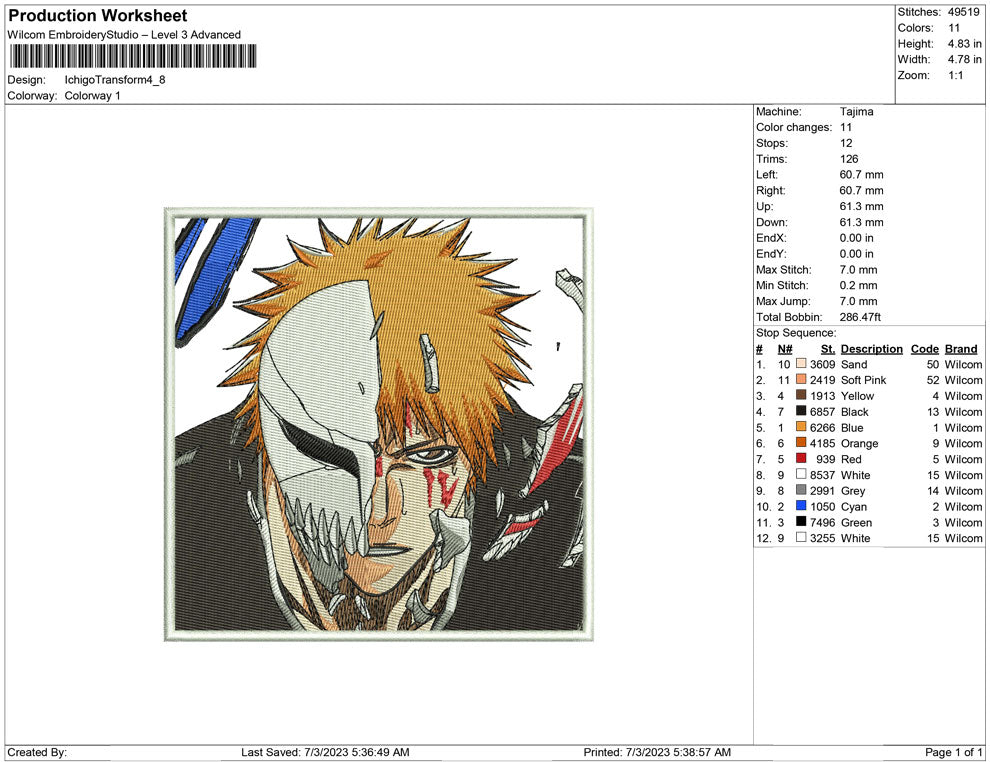
Task: Click the Printed timestamp in footer
Action: (657, 752)
